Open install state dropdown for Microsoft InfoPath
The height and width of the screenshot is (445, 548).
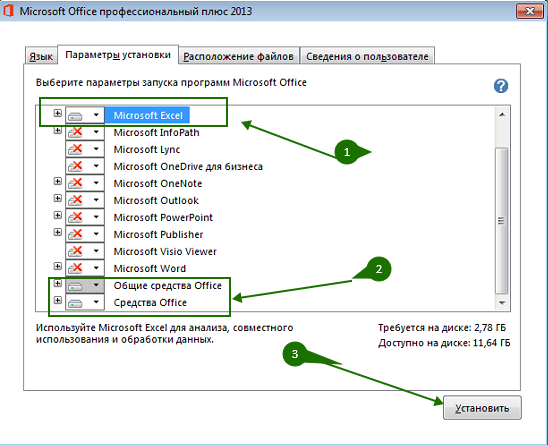point(85,132)
